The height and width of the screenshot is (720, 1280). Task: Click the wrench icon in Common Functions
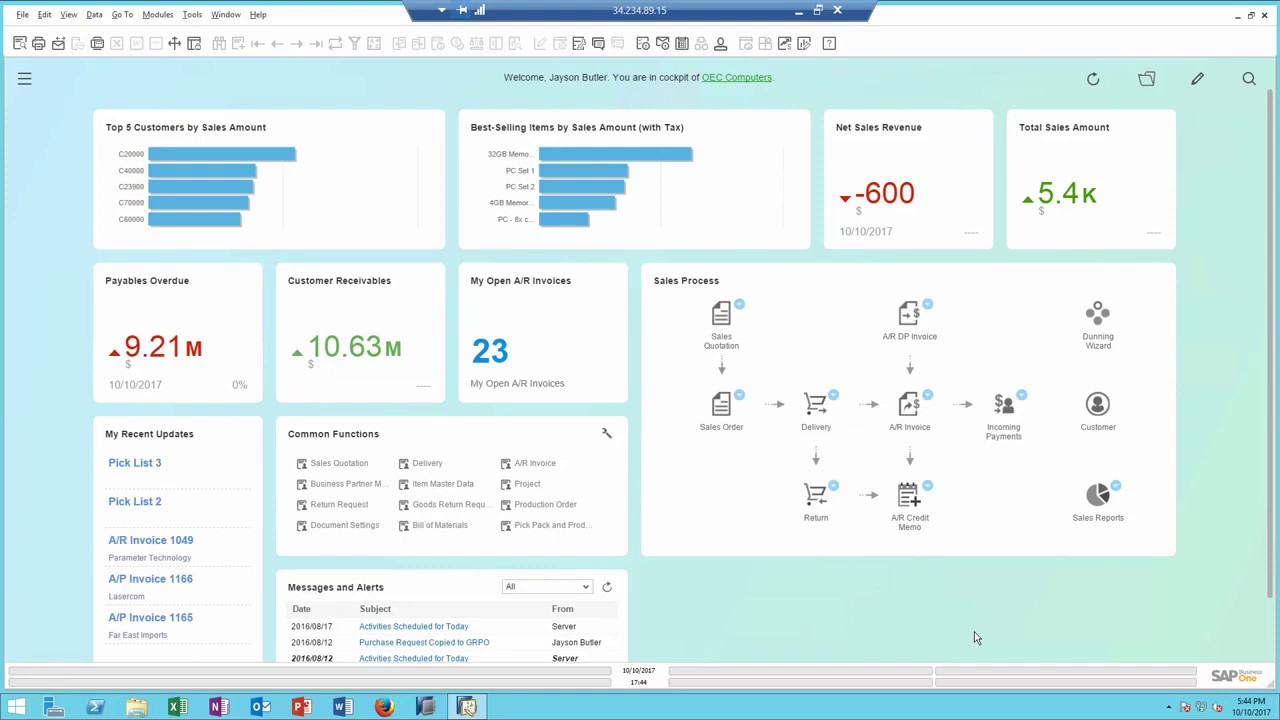[606, 433]
